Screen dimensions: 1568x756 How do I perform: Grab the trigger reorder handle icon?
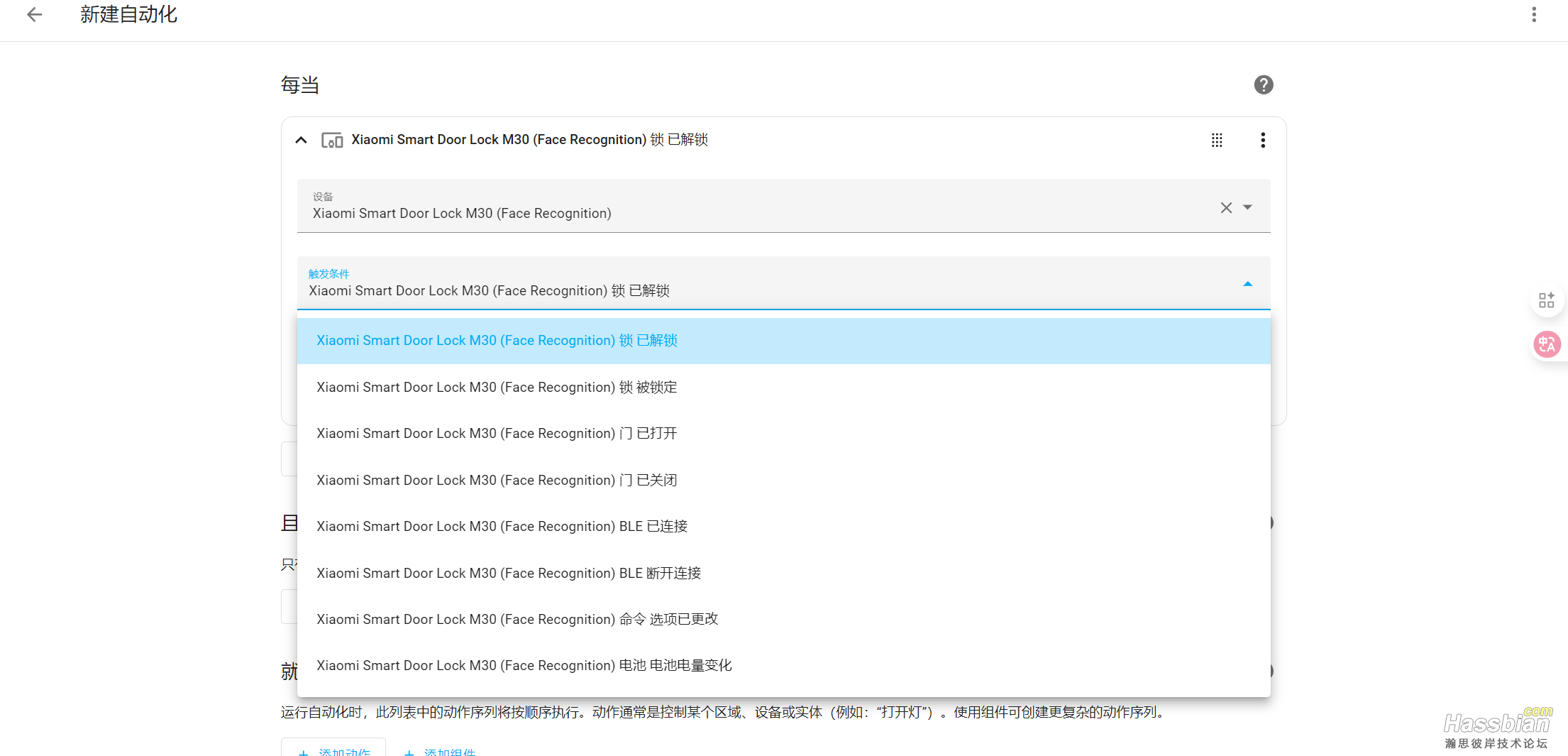tap(1217, 140)
